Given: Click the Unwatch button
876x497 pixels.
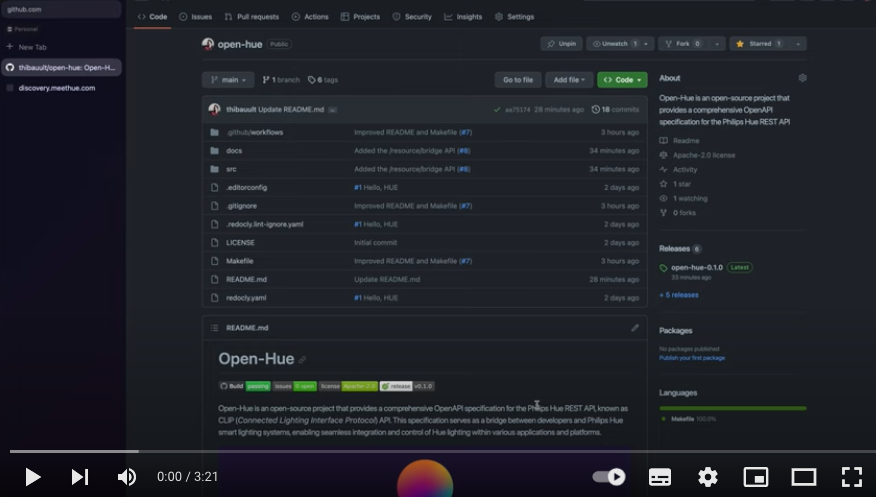Looking at the screenshot, I should [x=613, y=44].
